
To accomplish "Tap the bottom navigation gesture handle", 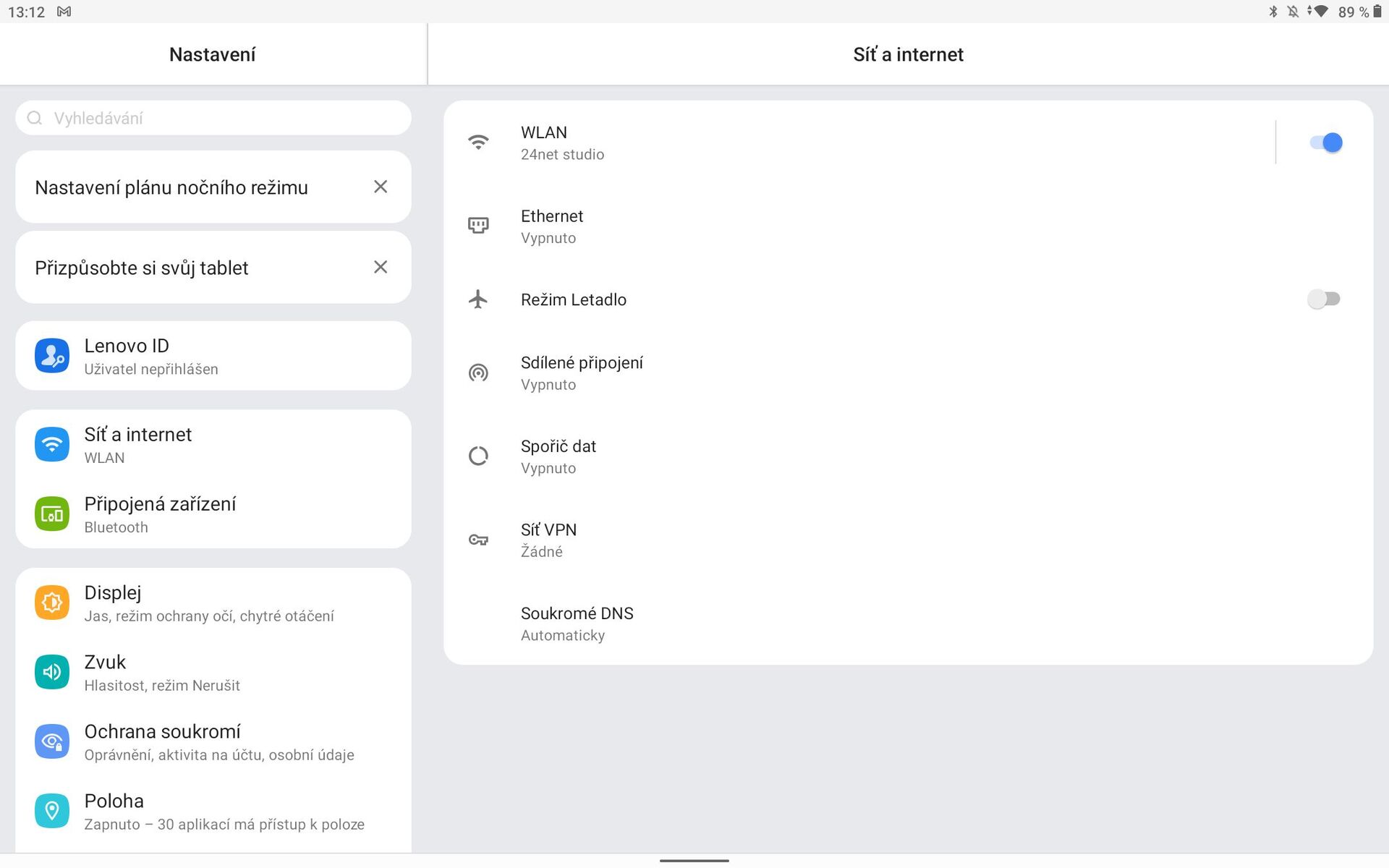I will [694, 861].
